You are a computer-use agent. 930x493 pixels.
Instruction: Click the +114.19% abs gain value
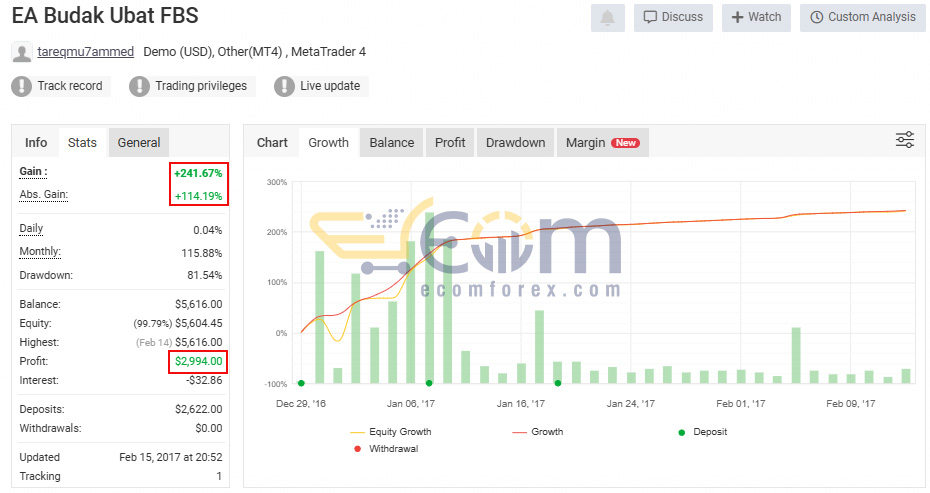point(198,196)
